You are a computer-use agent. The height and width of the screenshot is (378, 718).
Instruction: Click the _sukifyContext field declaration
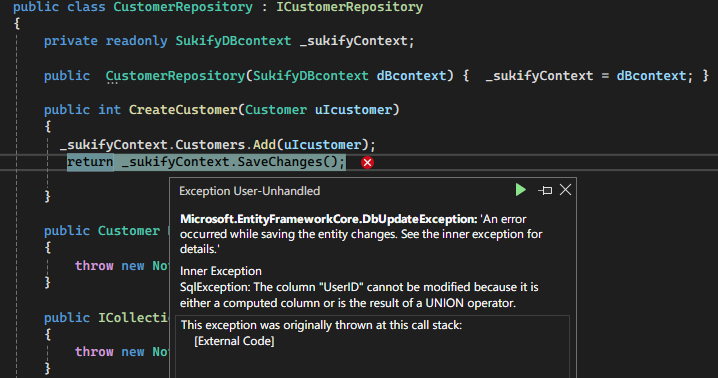[357, 41]
